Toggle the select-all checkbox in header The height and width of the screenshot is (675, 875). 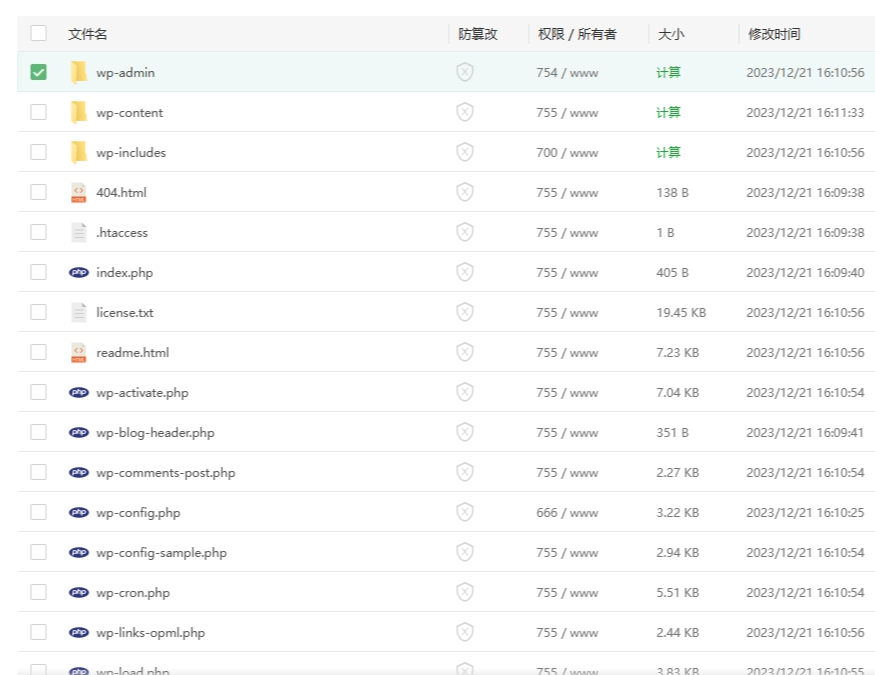(39, 33)
